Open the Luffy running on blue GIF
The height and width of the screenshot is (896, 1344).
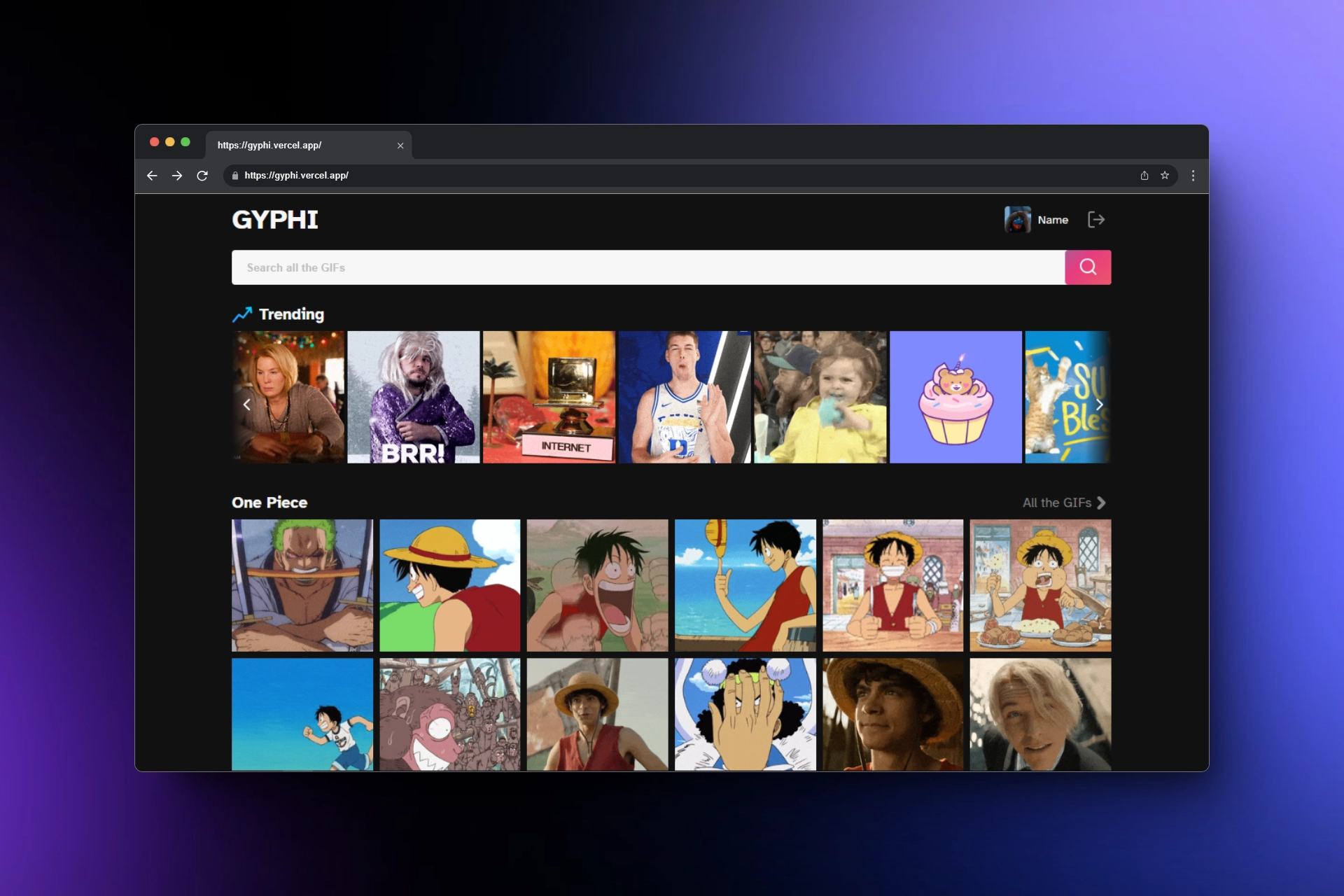[x=302, y=714]
